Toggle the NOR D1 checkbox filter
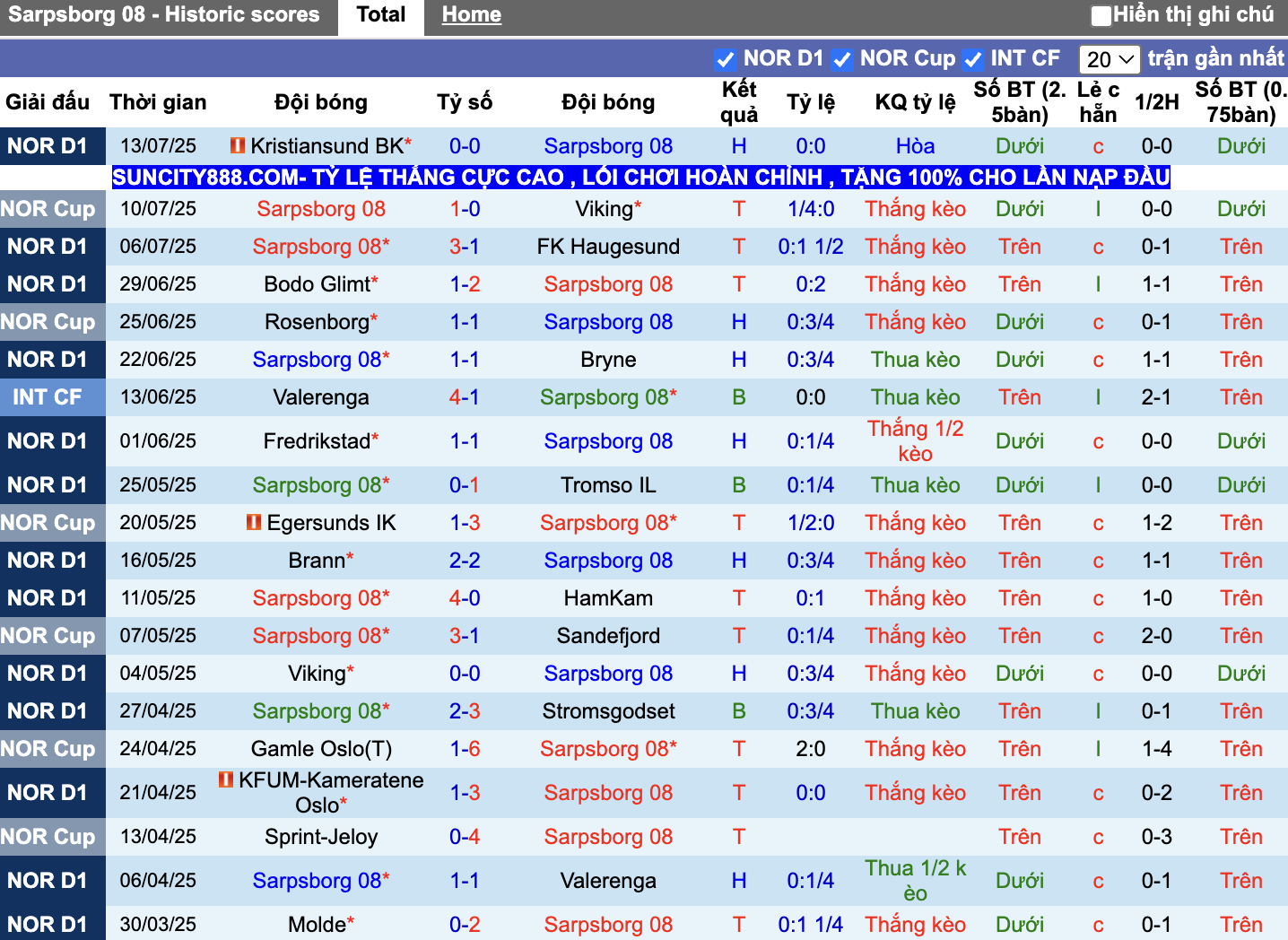This screenshot has width=1288, height=940. [x=726, y=59]
